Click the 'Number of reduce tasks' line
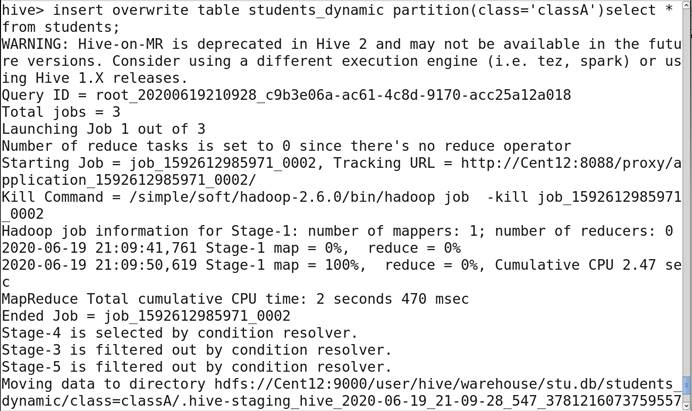Image resolution: width=692 pixels, height=411 pixels. click(x=285, y=146)
